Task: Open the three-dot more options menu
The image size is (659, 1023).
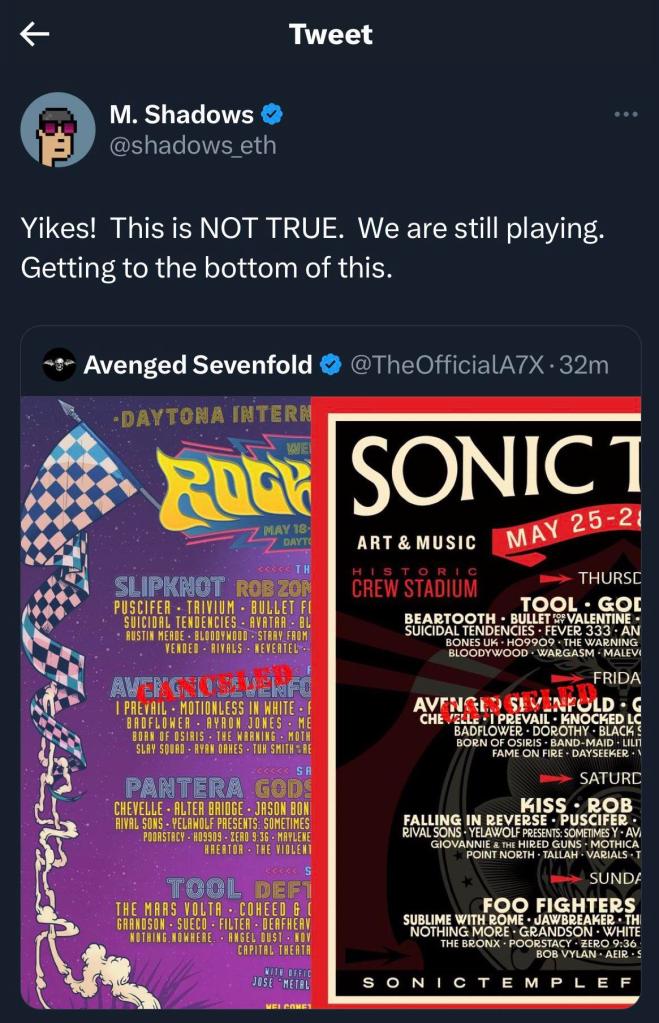Action: (x=625, y=114)
